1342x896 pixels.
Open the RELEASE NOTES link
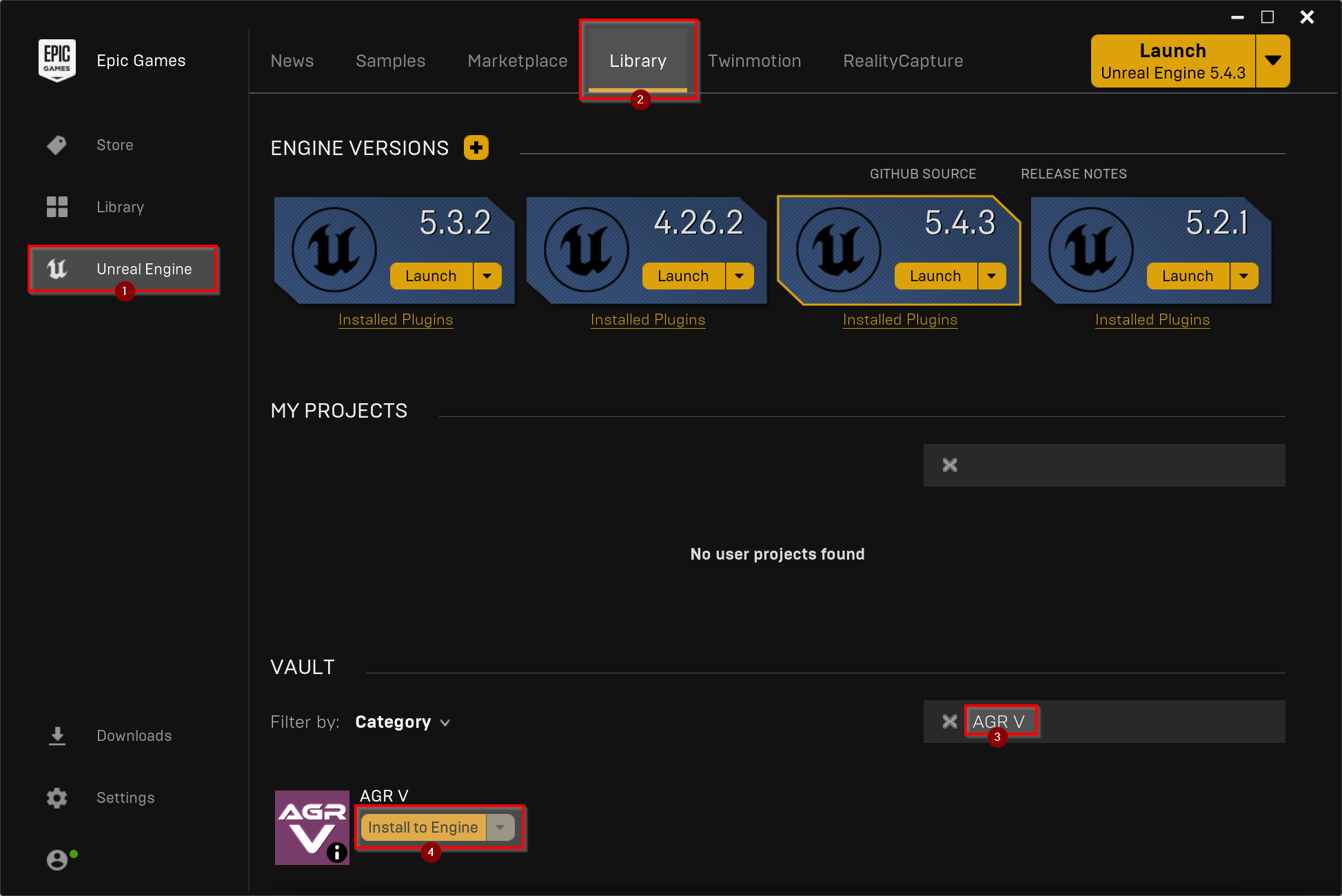tap(1074, 174)
